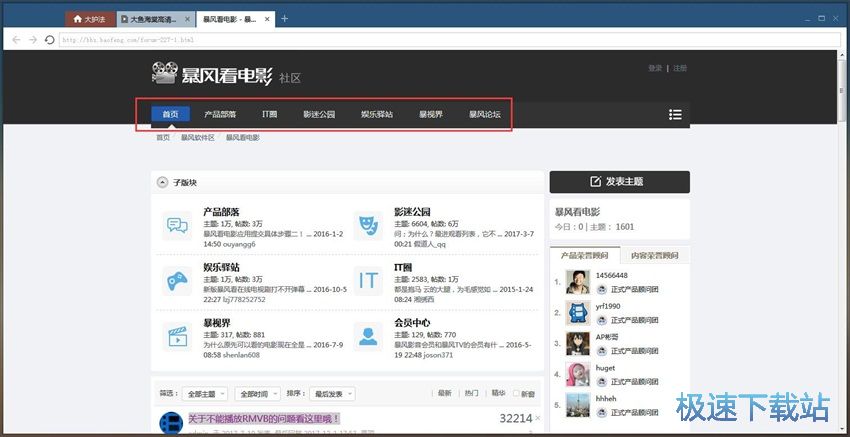Close the RMVB thread with its x icon
Viewport: 850px width, 437px height.
pyautogui.click(x=537, y=418)
